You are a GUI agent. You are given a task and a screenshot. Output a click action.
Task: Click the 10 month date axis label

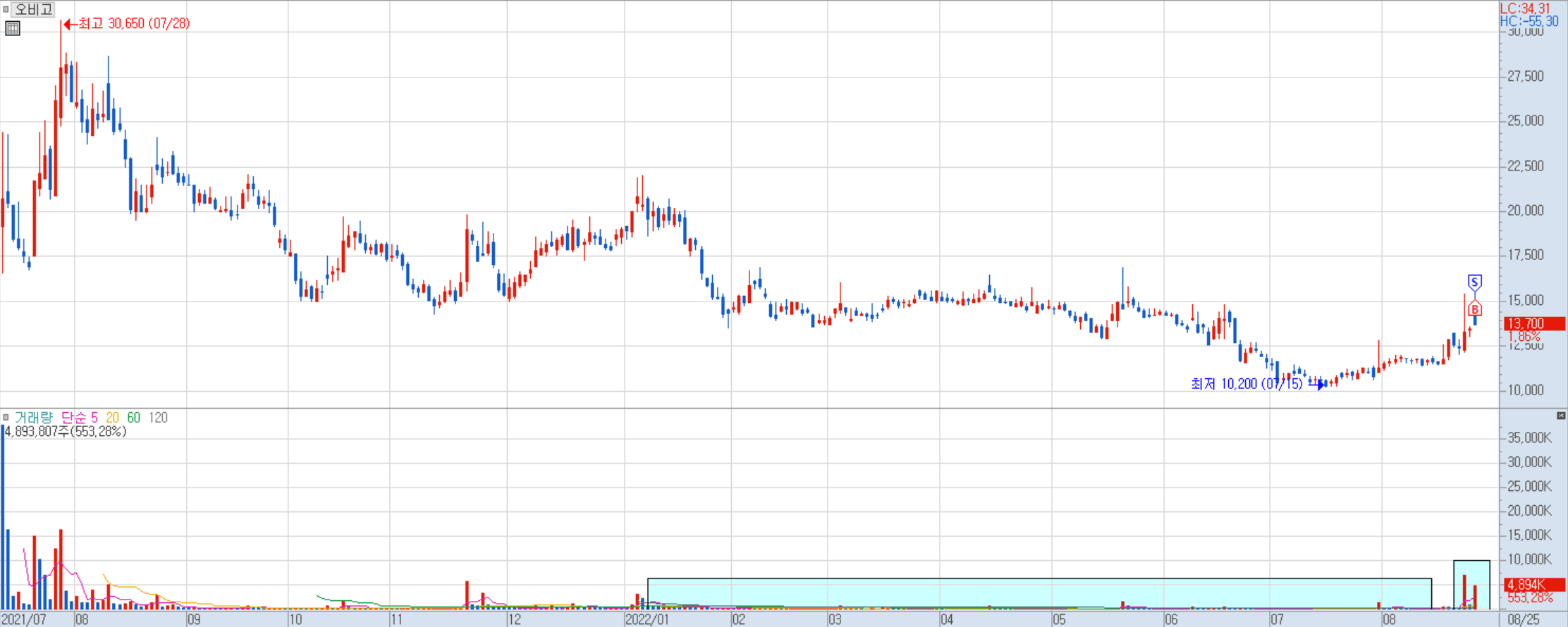pos(295,619)
